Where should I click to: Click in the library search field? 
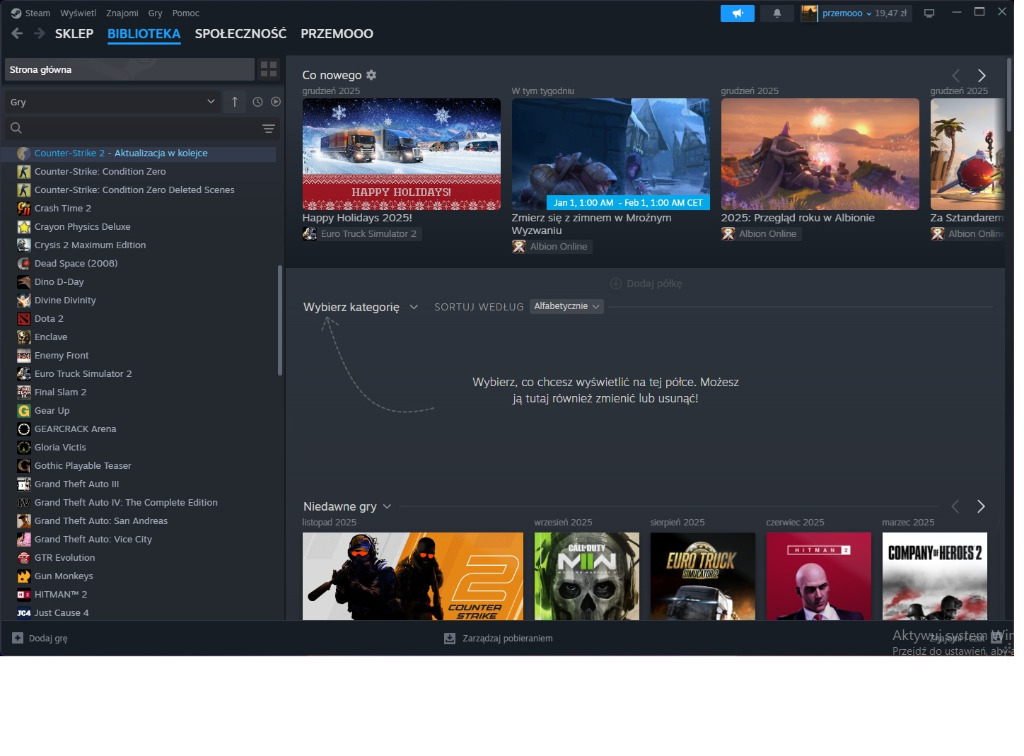point(140,129)
